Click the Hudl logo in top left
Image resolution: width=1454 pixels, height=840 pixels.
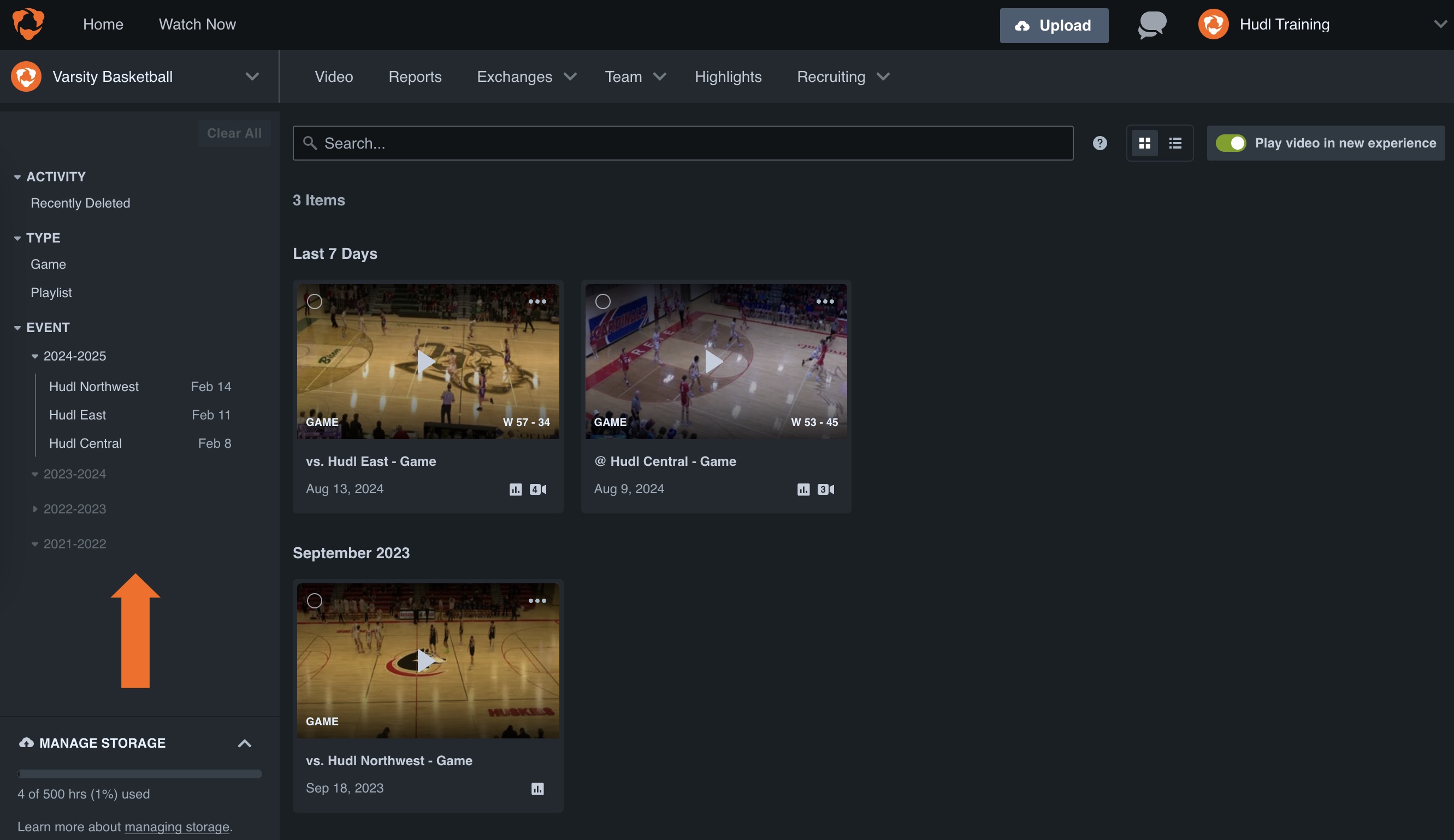(x=27, y=23)
